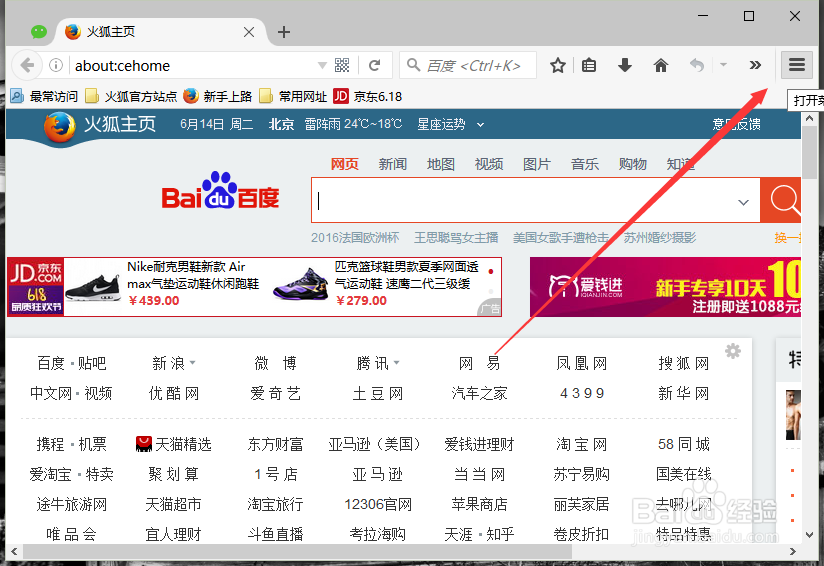Viewport: 824px width, 566px height.
Task: Click the Baidu orange search button
Action: 781,200
